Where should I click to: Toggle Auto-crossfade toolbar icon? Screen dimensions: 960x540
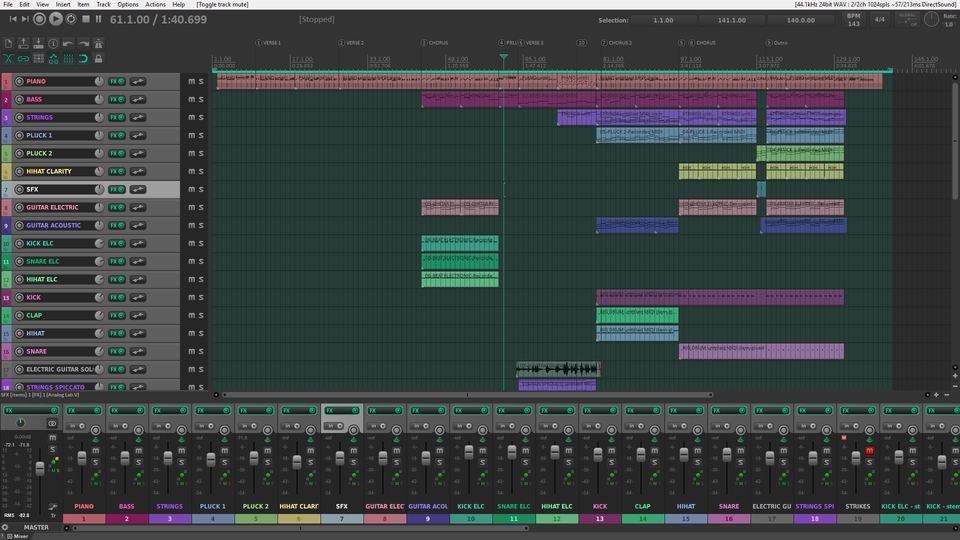pos(8,59)
